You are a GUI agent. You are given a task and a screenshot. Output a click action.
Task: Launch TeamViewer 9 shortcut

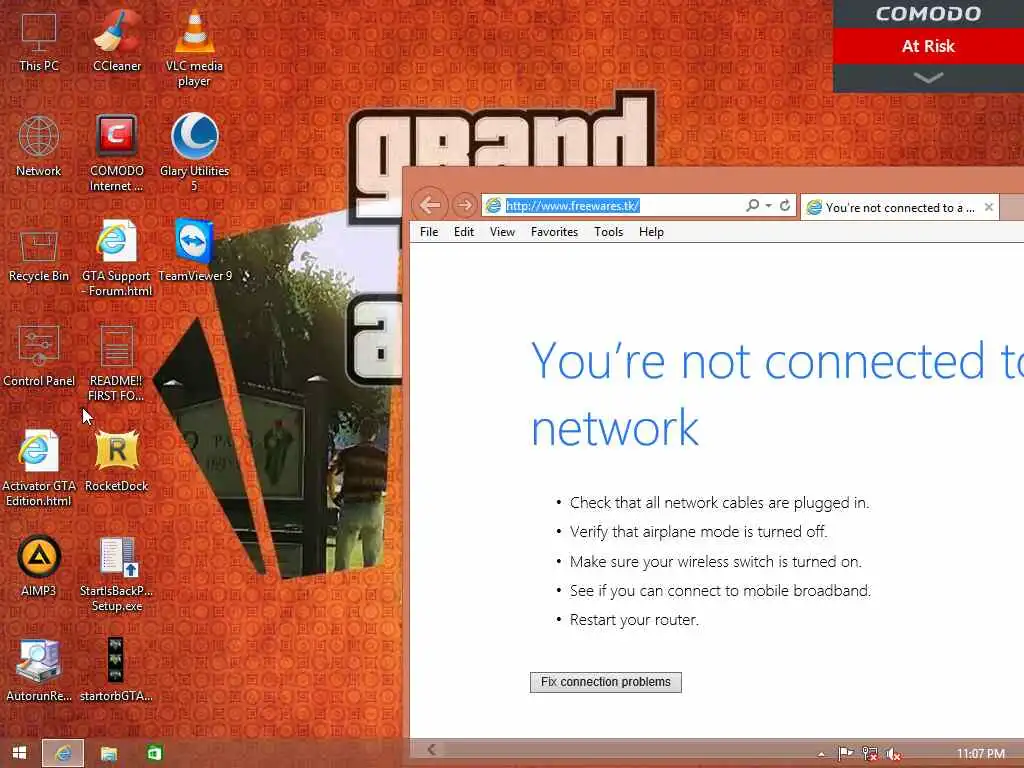[195, 251]
